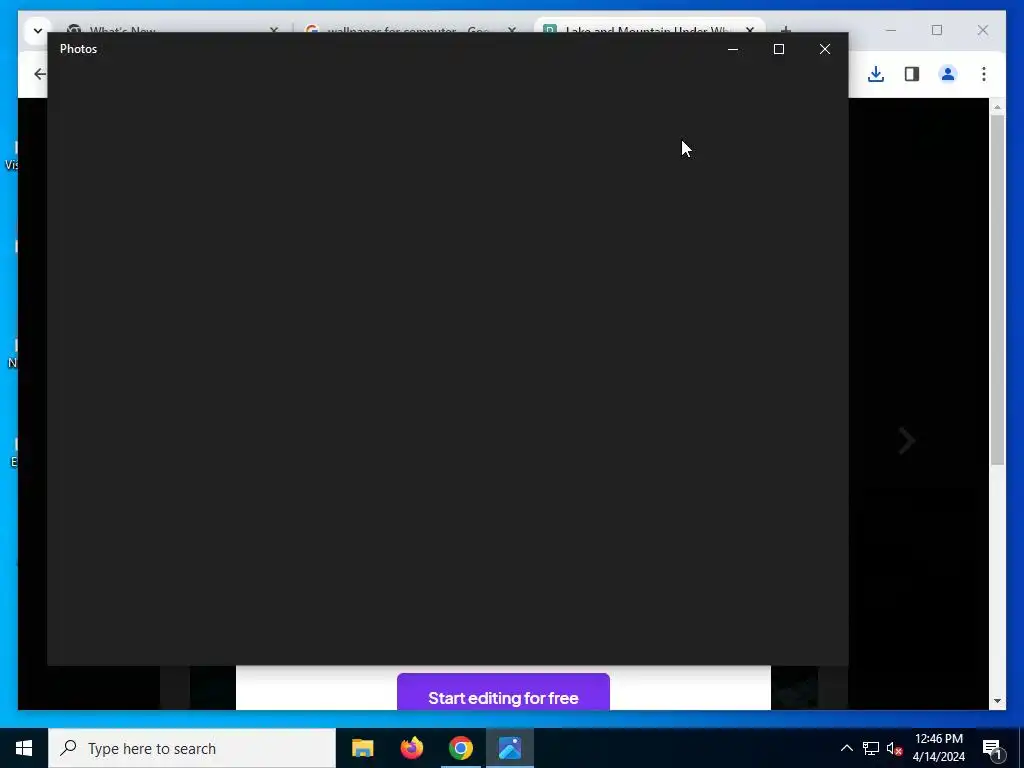Close the Google search tab
The height and width of the screenshot is (768, 1024).
point(512,28)
